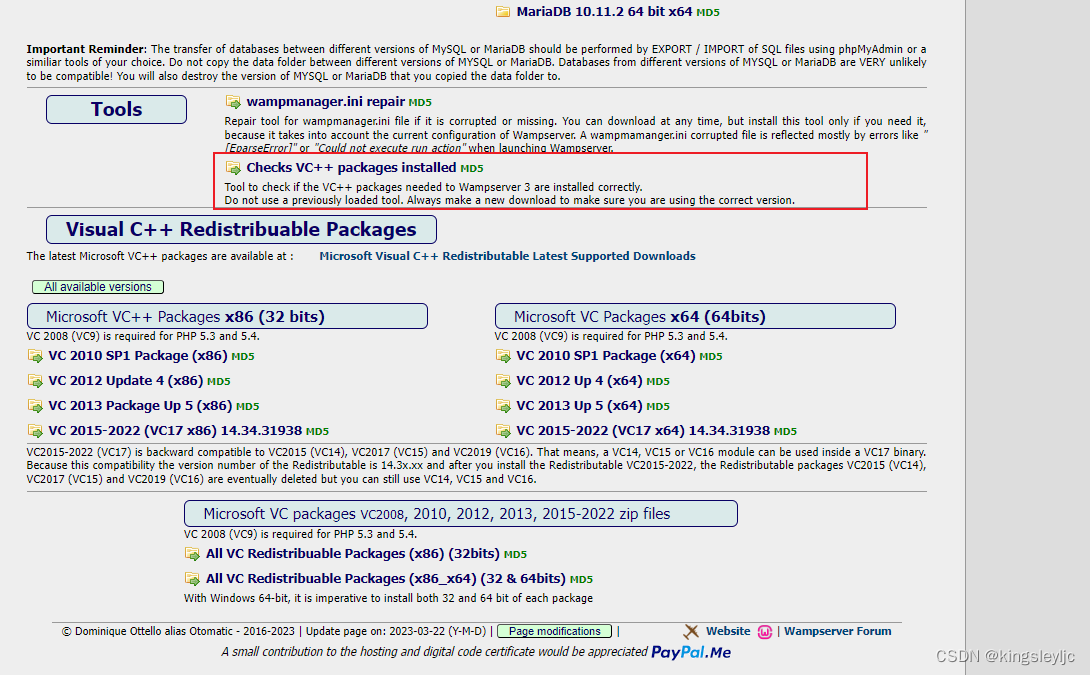This screenshot has height=675, width=1090.
Task: Open the All available versions expander
Action: click(97, 286)
